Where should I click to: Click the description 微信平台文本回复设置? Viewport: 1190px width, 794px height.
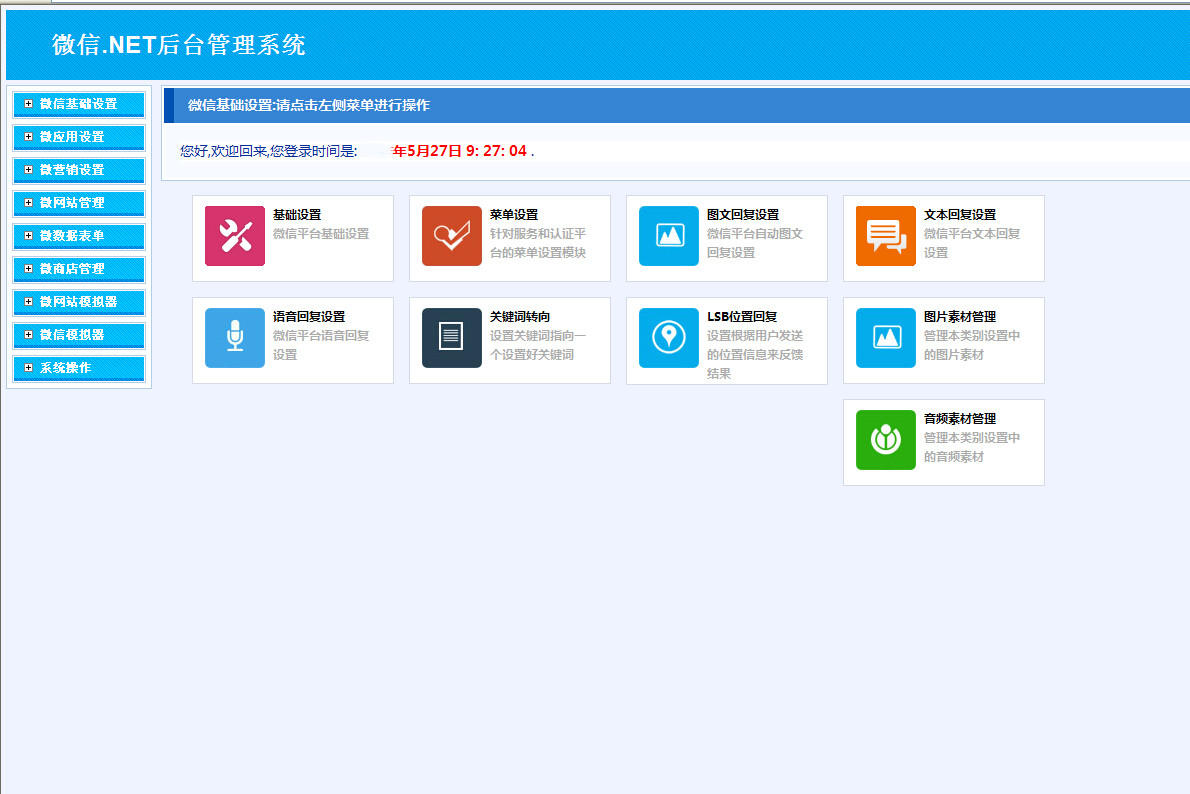(x=972, y=243)
